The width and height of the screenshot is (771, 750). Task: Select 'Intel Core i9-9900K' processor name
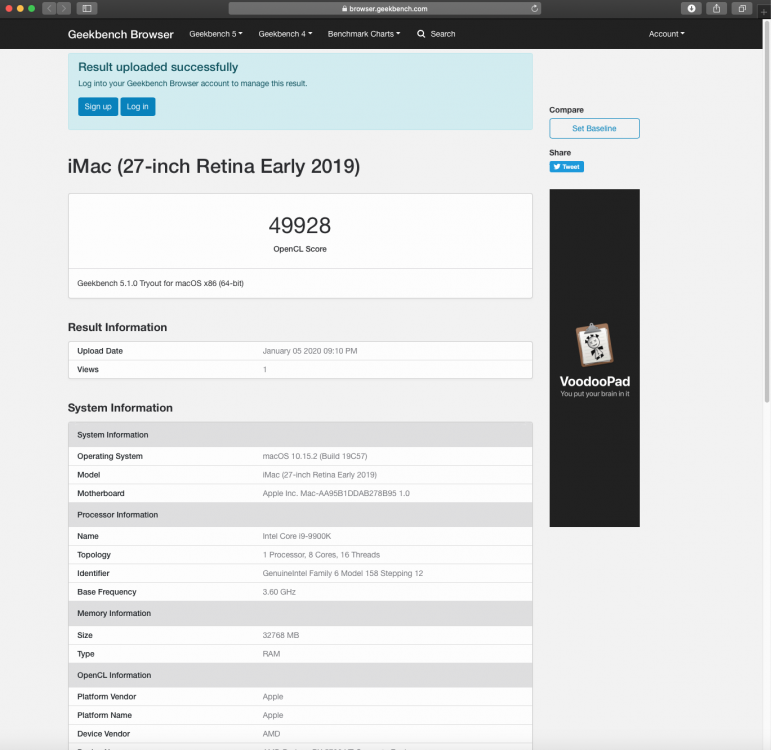[x=297, y=536]
